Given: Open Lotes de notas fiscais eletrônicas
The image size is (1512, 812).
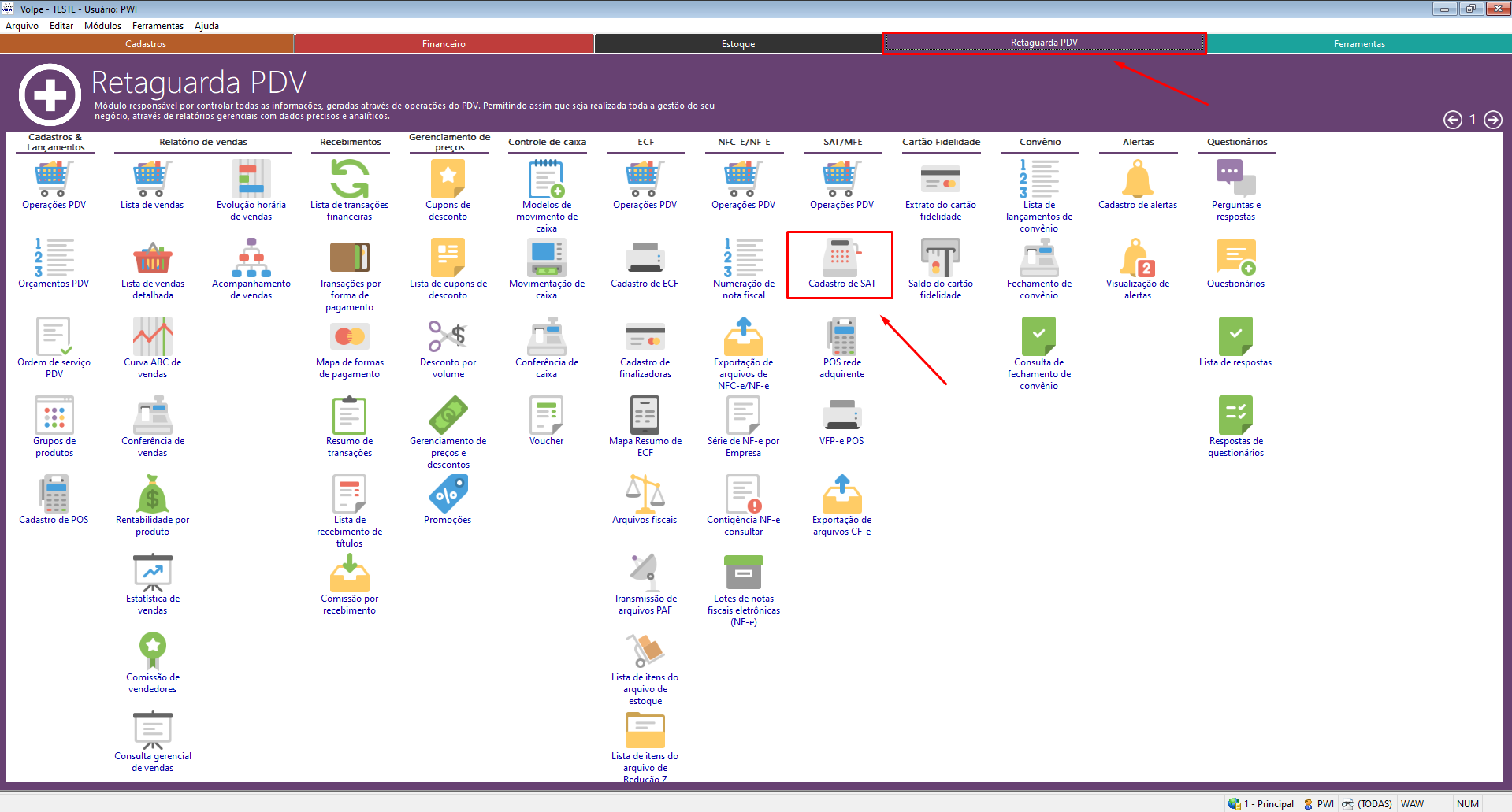Looking at the screenshot, I should (x=744, y=590).
